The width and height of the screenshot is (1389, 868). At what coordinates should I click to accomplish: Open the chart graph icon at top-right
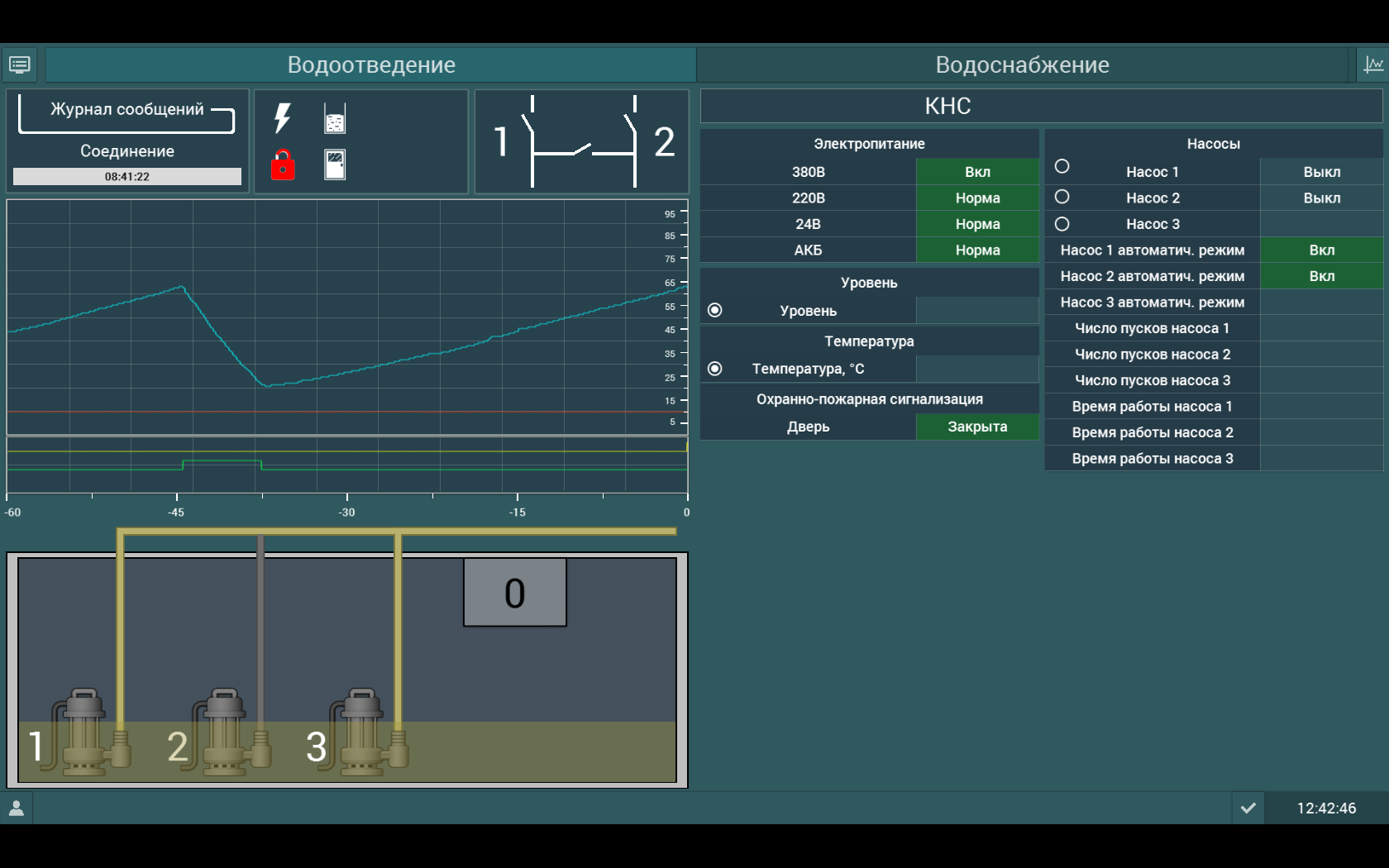click(1372, 64)
